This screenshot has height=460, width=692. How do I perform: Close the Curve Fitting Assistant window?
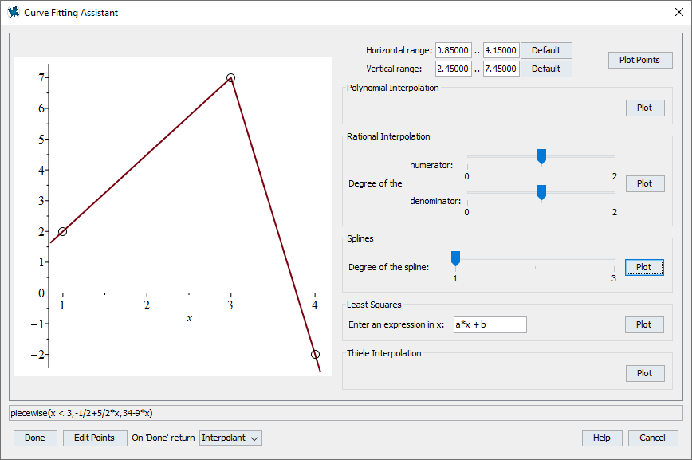click(x=672, y=12)
